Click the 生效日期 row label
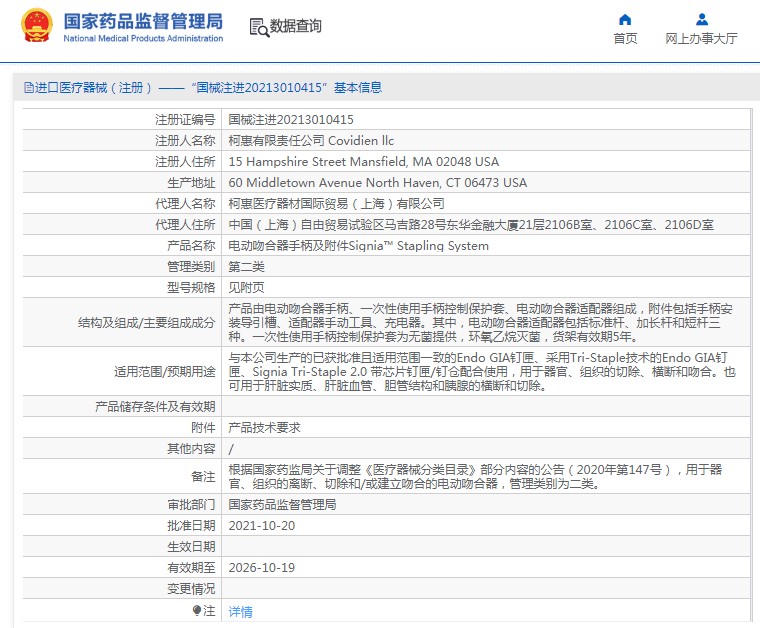760x628 pixels. [x=191, y=547]
